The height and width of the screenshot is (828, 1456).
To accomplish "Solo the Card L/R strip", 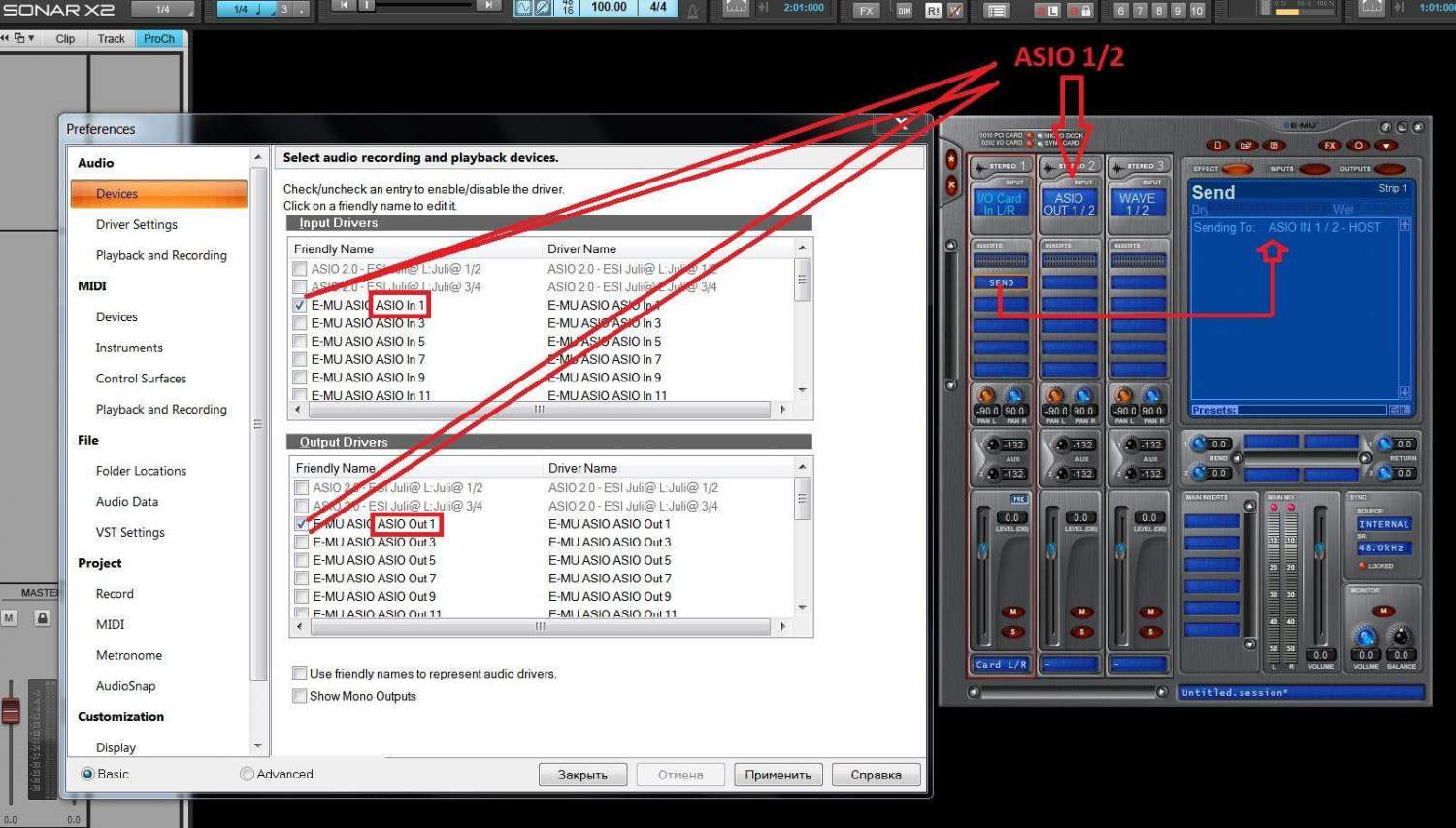I will coord(1013,632).
